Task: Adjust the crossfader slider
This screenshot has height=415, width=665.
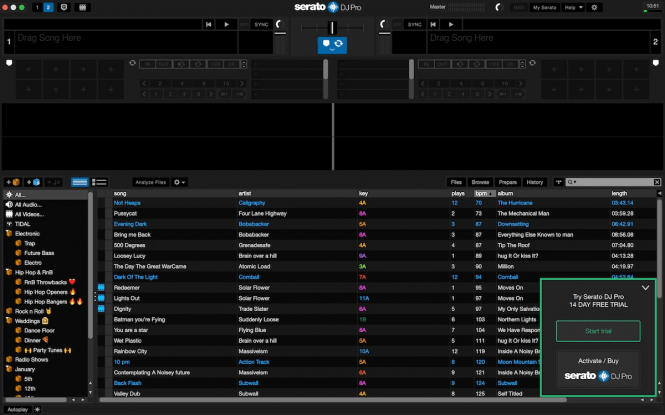Action: 332,28
